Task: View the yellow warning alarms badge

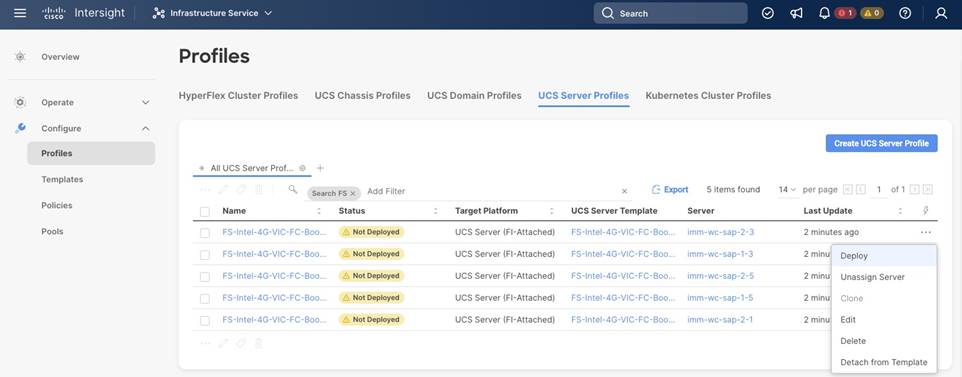Action: [x=872, y=13]
